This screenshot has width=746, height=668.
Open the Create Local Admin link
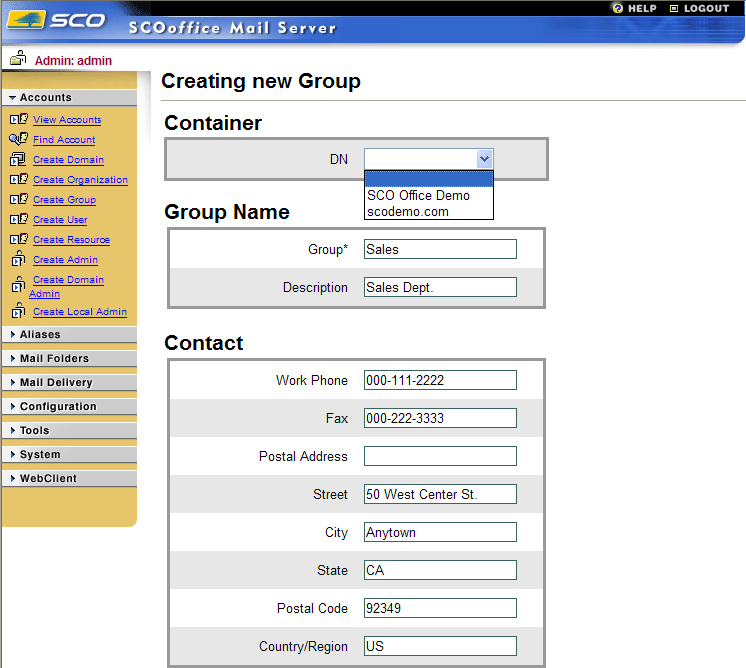80,312
